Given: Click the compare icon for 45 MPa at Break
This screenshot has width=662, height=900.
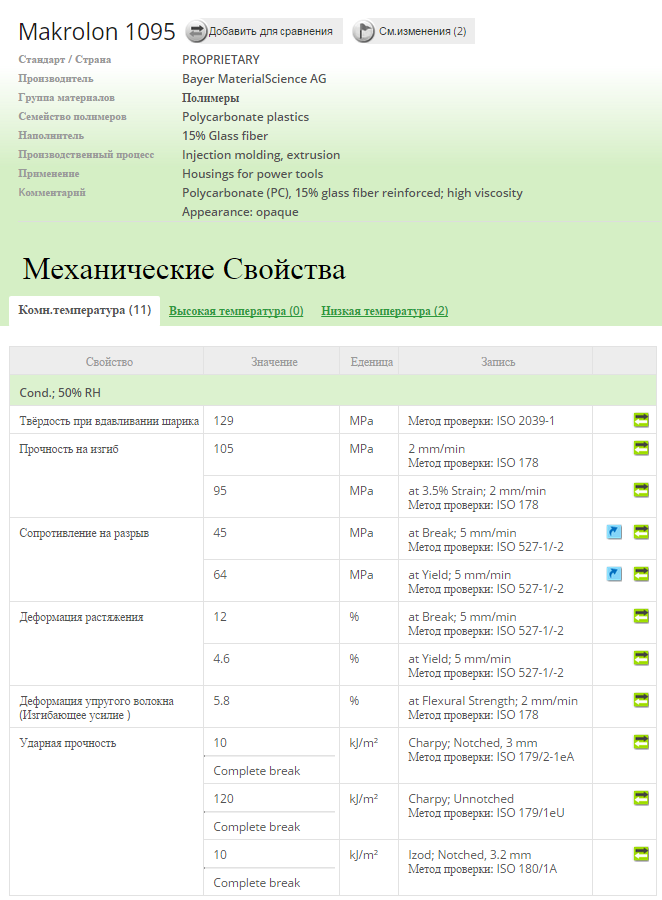Looking at the screenshot, I should click(641, 532).
